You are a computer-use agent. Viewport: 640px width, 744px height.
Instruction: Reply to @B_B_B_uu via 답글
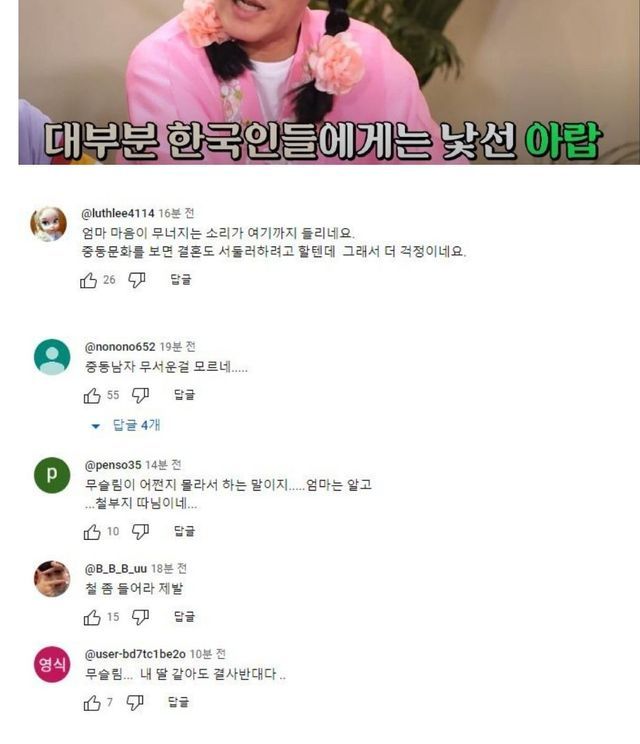tap(185, 616)
